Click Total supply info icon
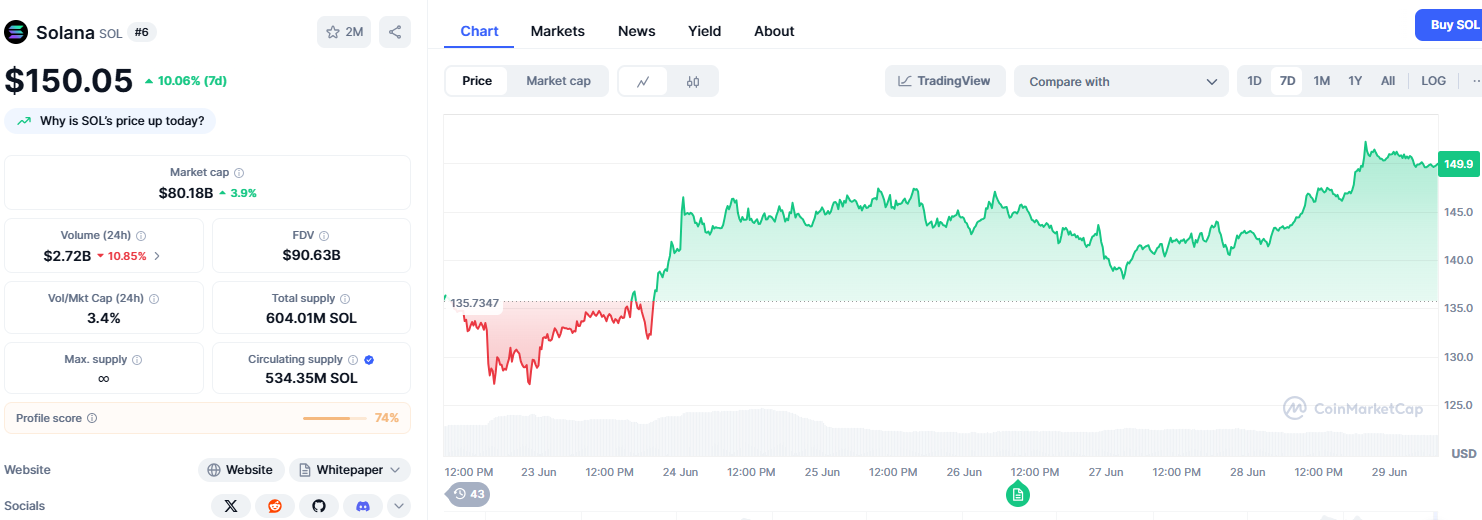Image resolution: width=1482 pixels, height=520 pixels. tap(345, 299)
